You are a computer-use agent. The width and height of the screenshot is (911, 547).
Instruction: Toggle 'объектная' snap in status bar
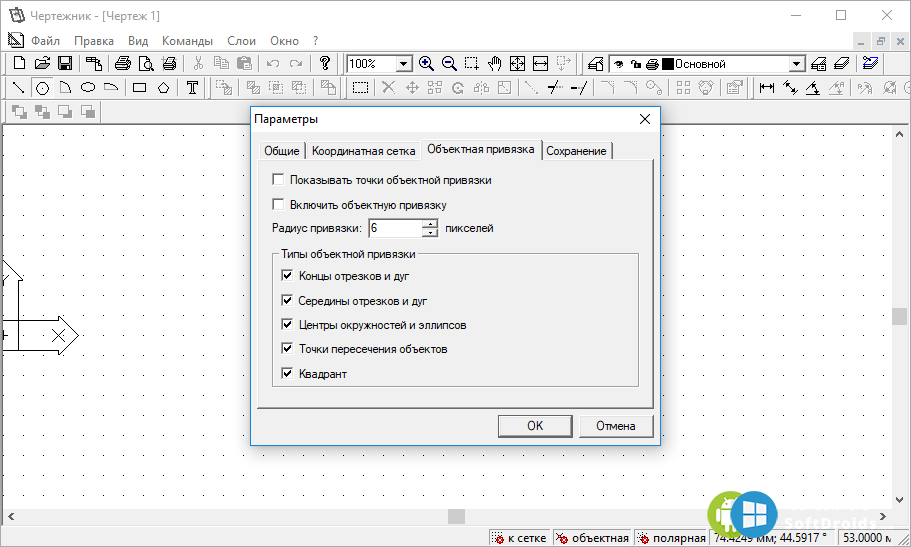pos(593,538)
